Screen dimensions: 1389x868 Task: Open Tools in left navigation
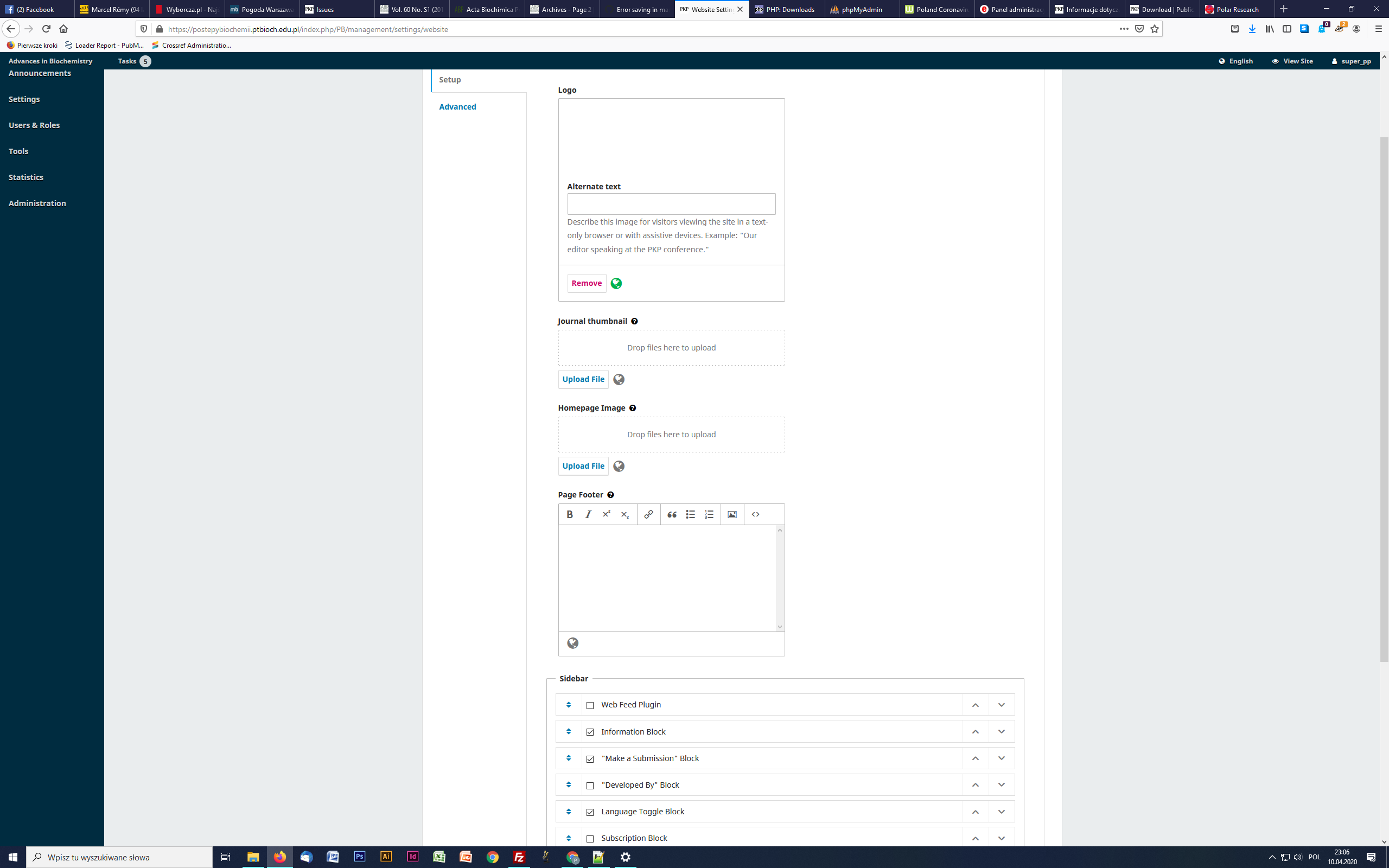pos(18,151)
